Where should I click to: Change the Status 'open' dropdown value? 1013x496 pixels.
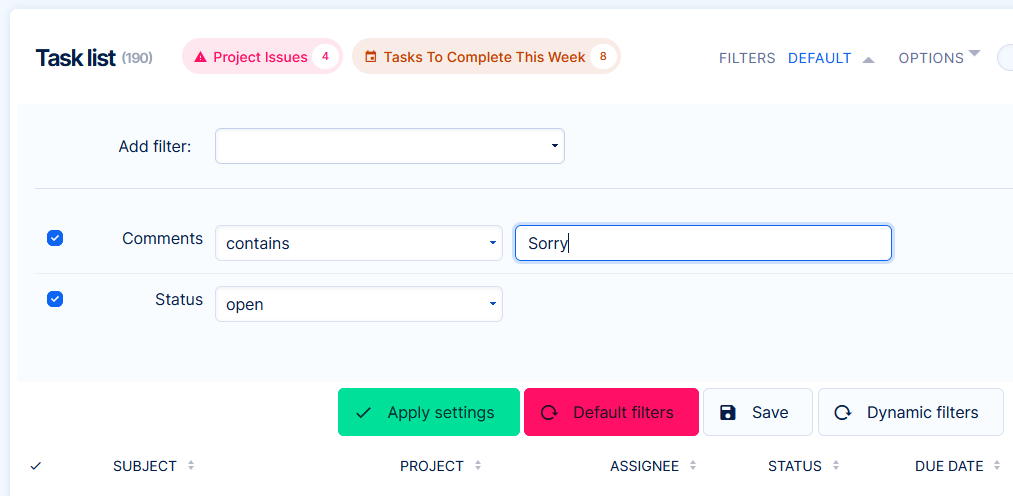pyautogui.click(x=358, y=304)
